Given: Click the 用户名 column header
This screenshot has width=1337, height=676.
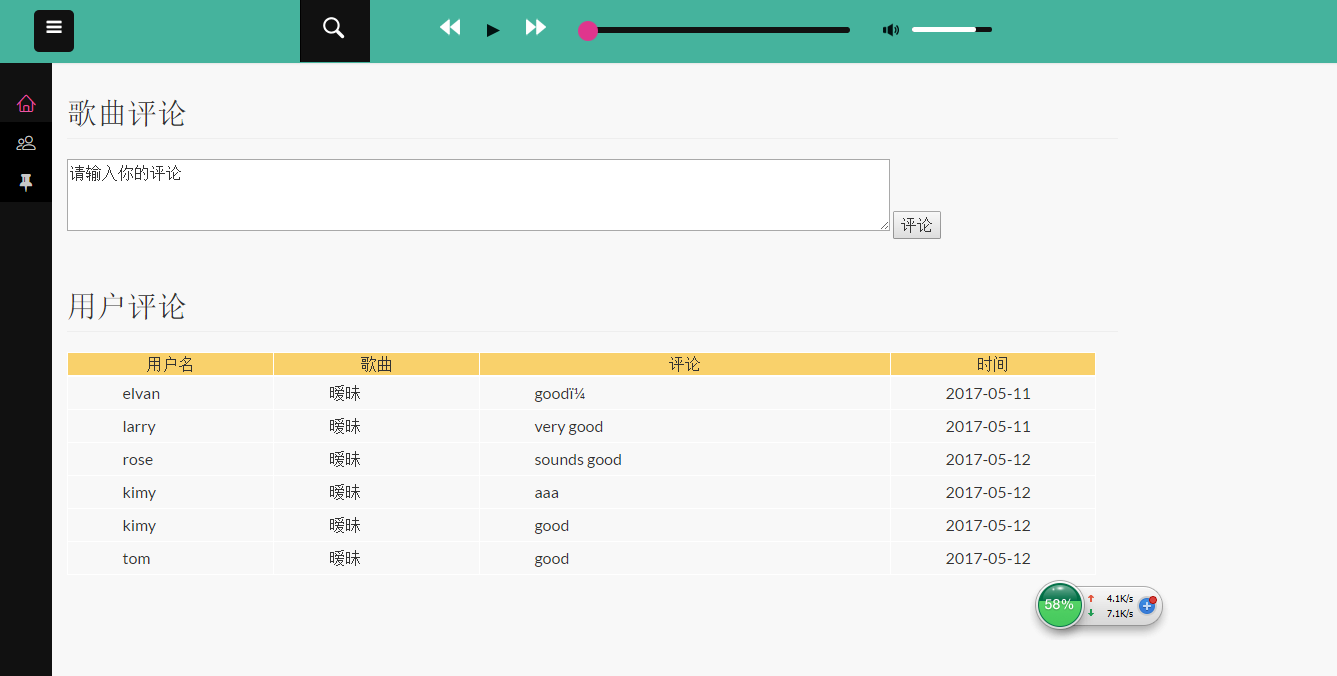Looking at the screenshot, I should 171,364.
